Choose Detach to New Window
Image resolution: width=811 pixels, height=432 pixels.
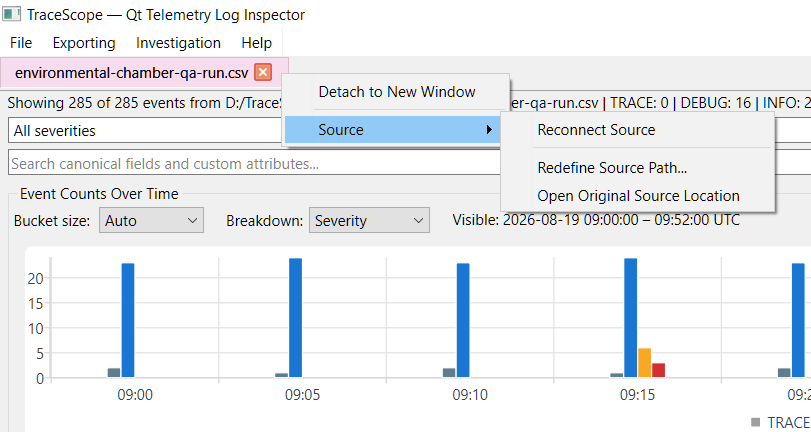(396, 92)
